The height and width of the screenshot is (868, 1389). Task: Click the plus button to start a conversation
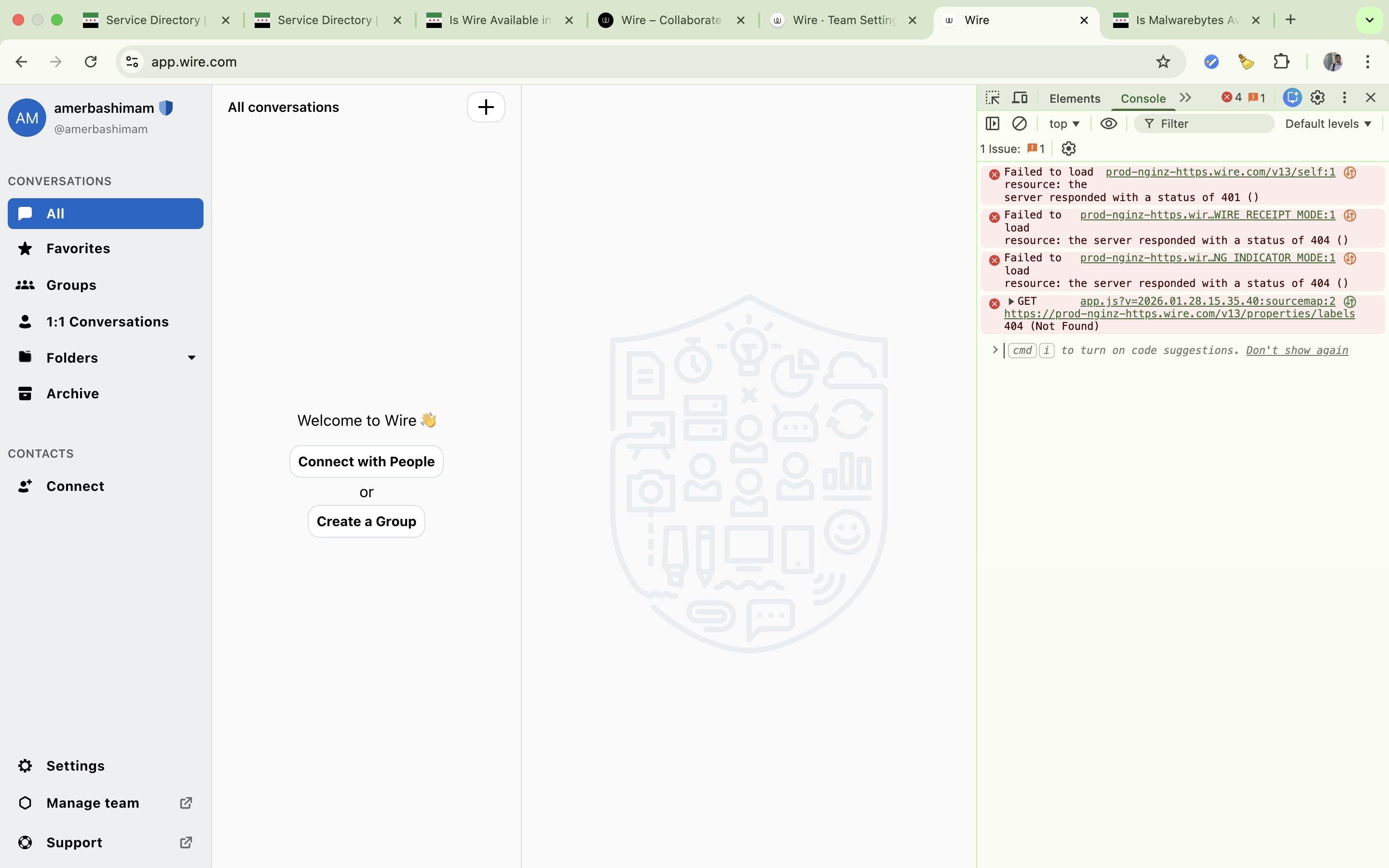pyautogui.click(x=486, y=108)
